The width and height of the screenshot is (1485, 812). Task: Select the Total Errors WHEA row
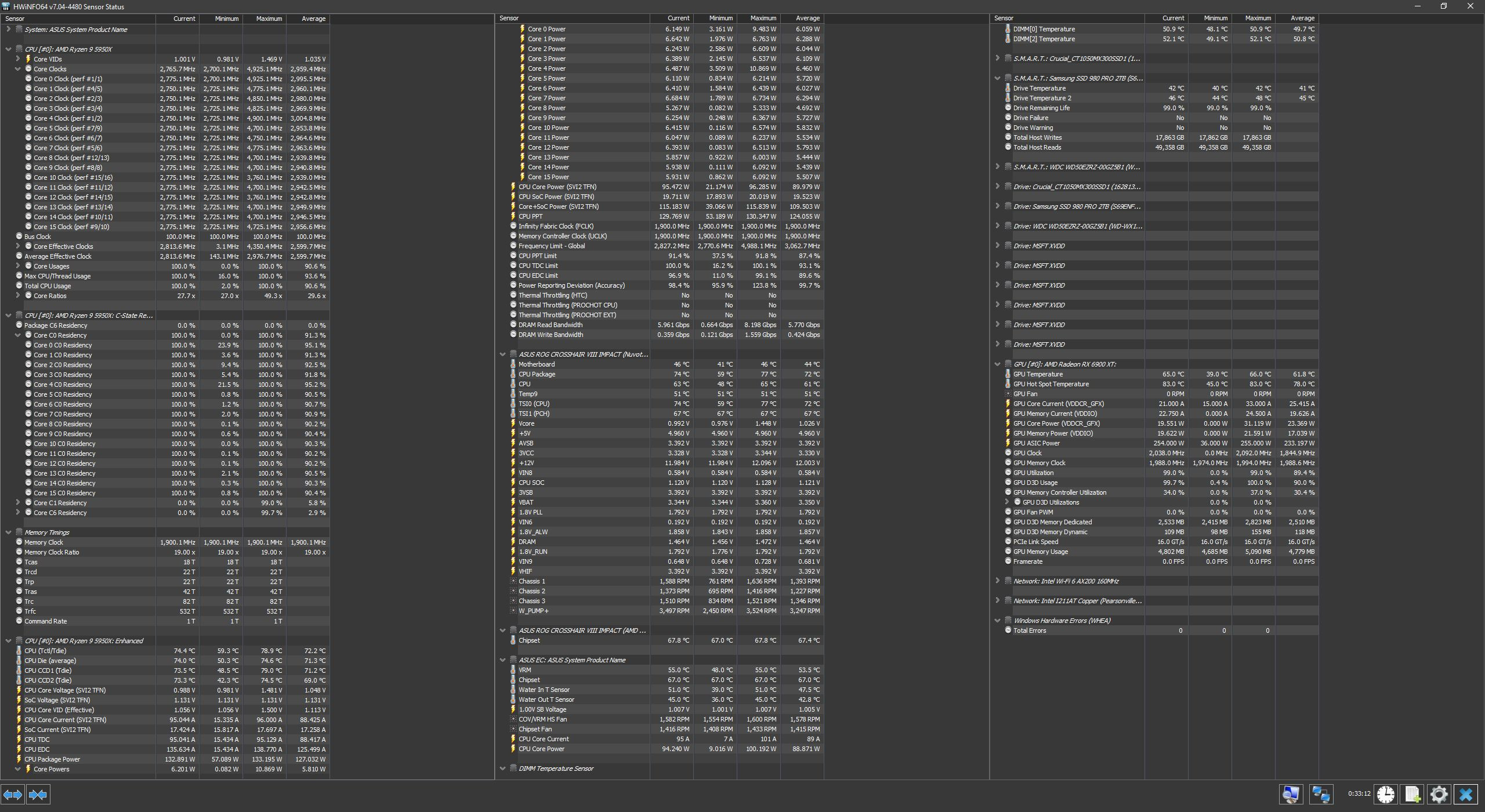pos(1029,630)
